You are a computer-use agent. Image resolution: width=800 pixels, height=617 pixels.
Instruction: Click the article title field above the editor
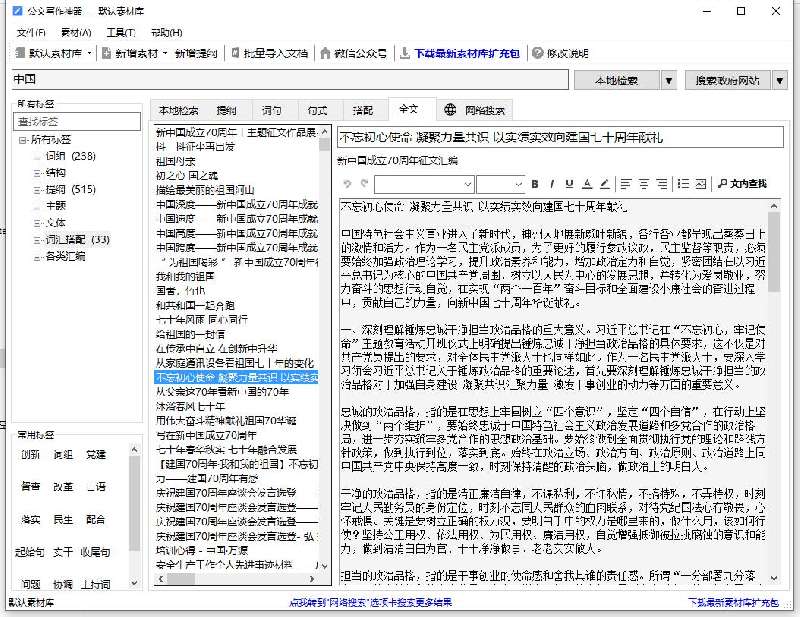(x=560, y=137)
